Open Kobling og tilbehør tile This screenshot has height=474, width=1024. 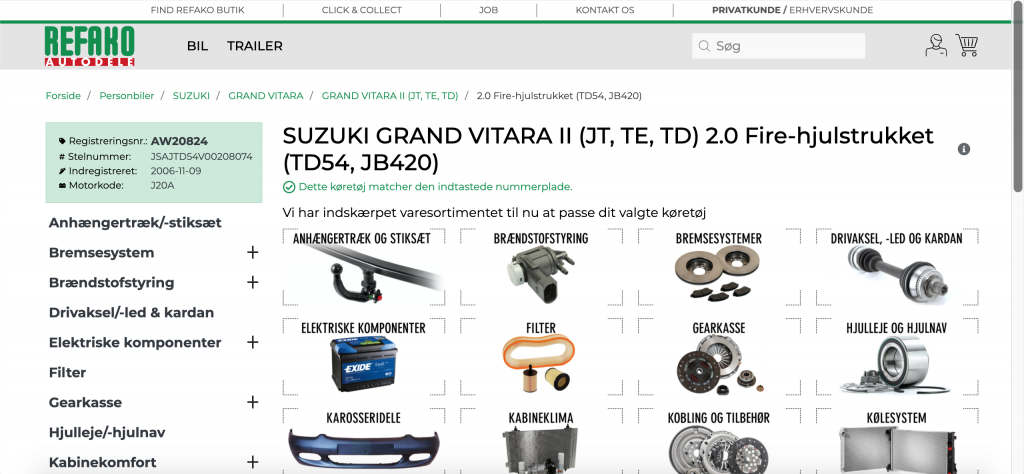[x=718, y=441]
